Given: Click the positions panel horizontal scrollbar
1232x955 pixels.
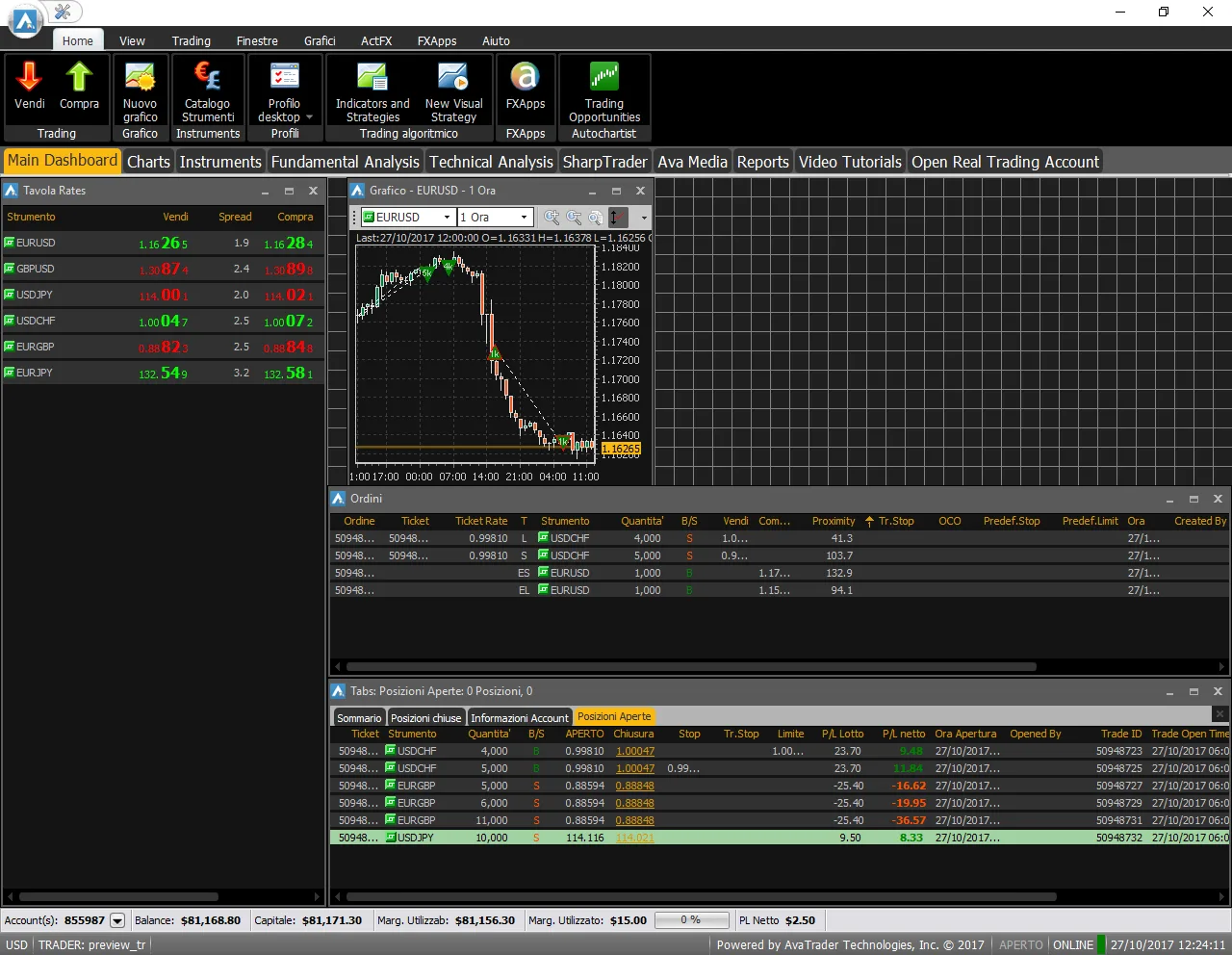Looking at the screenshot, I should click(x=701, y=896).
